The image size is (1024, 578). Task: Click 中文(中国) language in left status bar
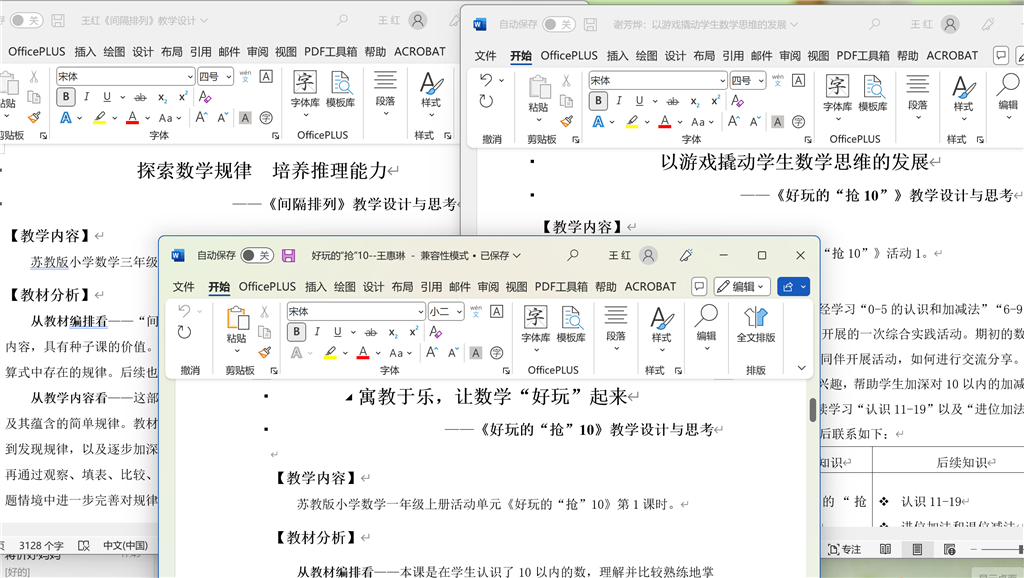(x=125, y=545)
